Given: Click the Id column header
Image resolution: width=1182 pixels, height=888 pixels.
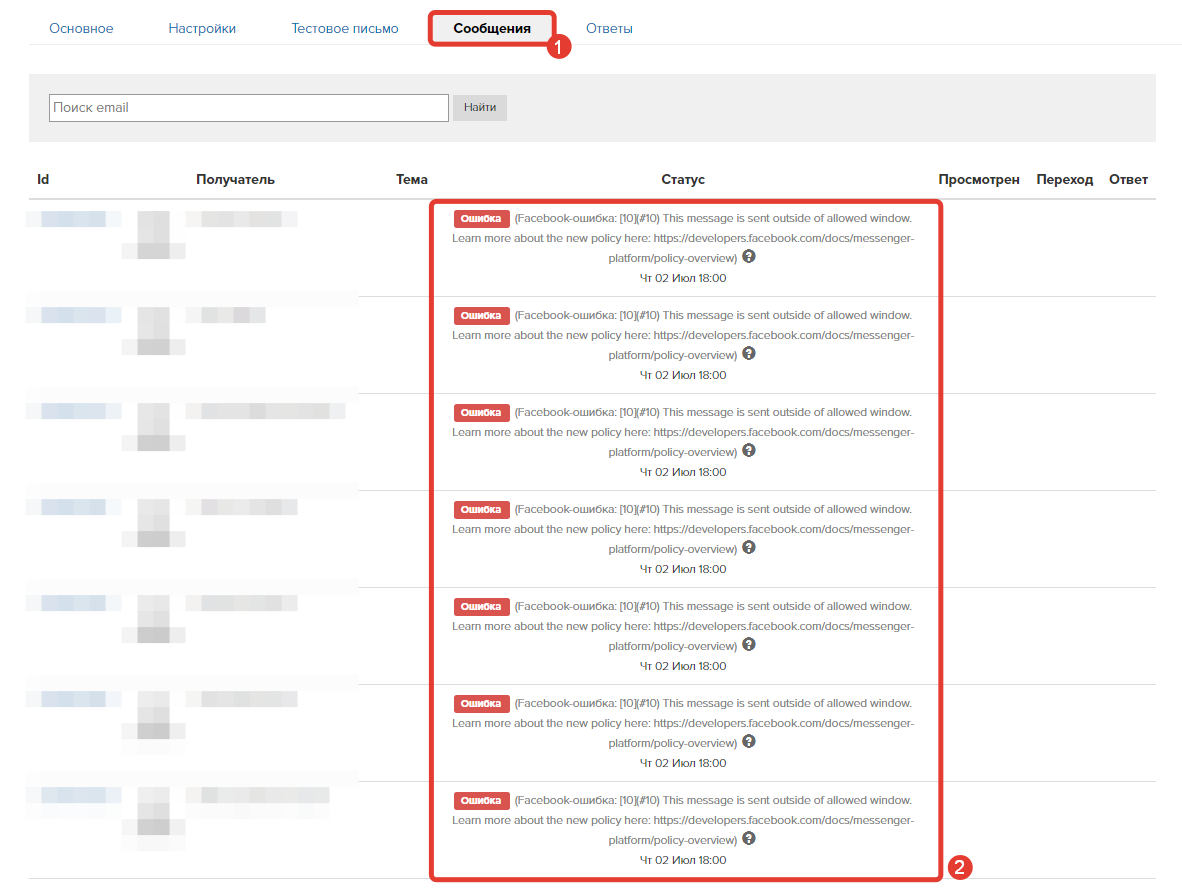Looking at the screenshot, I should [43, 179].
